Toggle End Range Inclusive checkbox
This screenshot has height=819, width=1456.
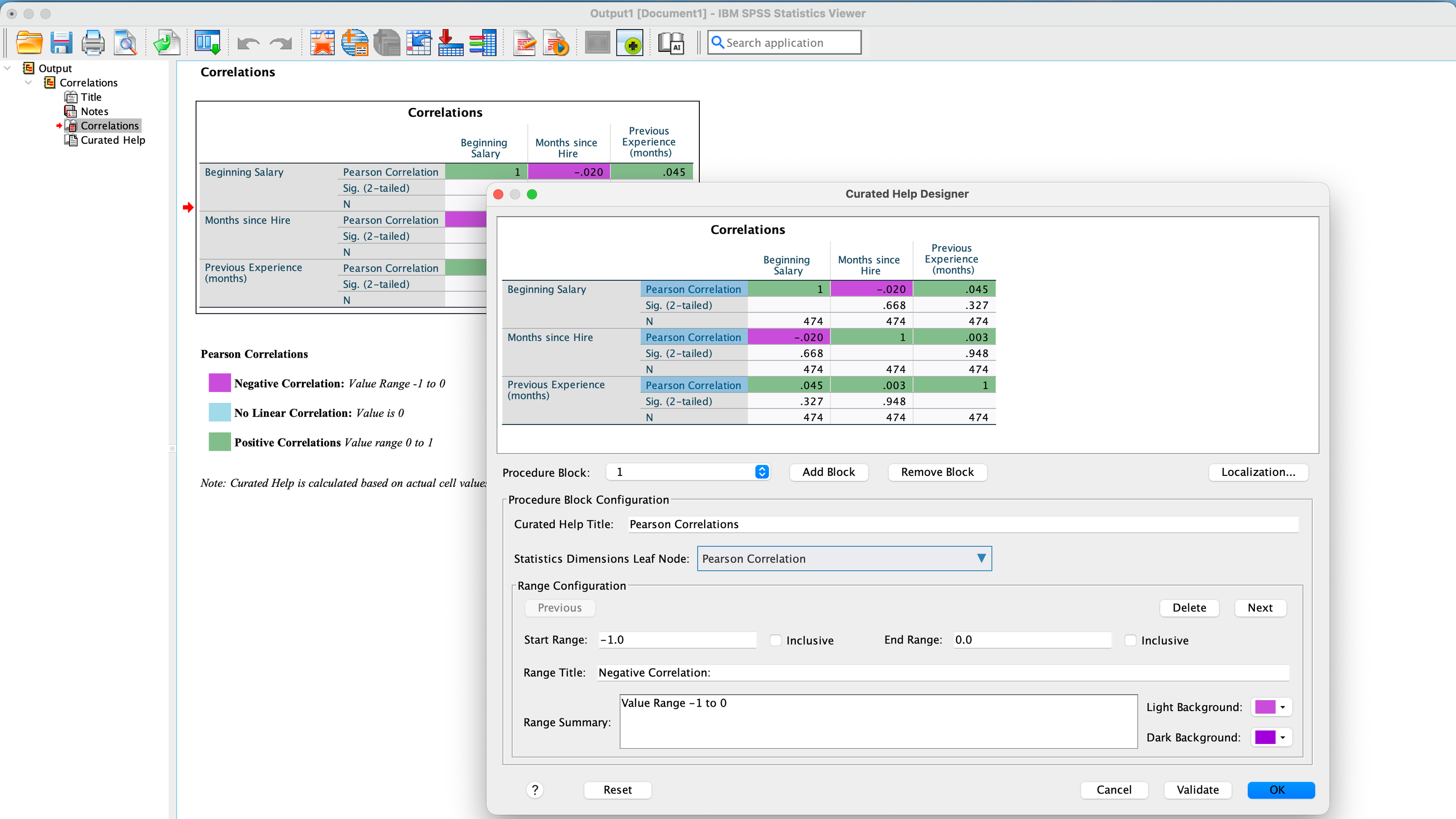[x=1130, y=640]
